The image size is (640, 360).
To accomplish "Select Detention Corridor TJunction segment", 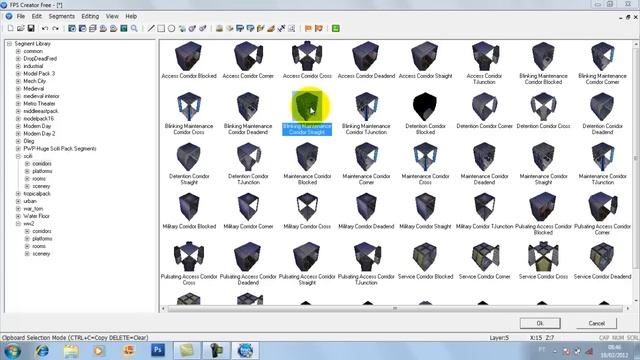I will pos(248,163).
